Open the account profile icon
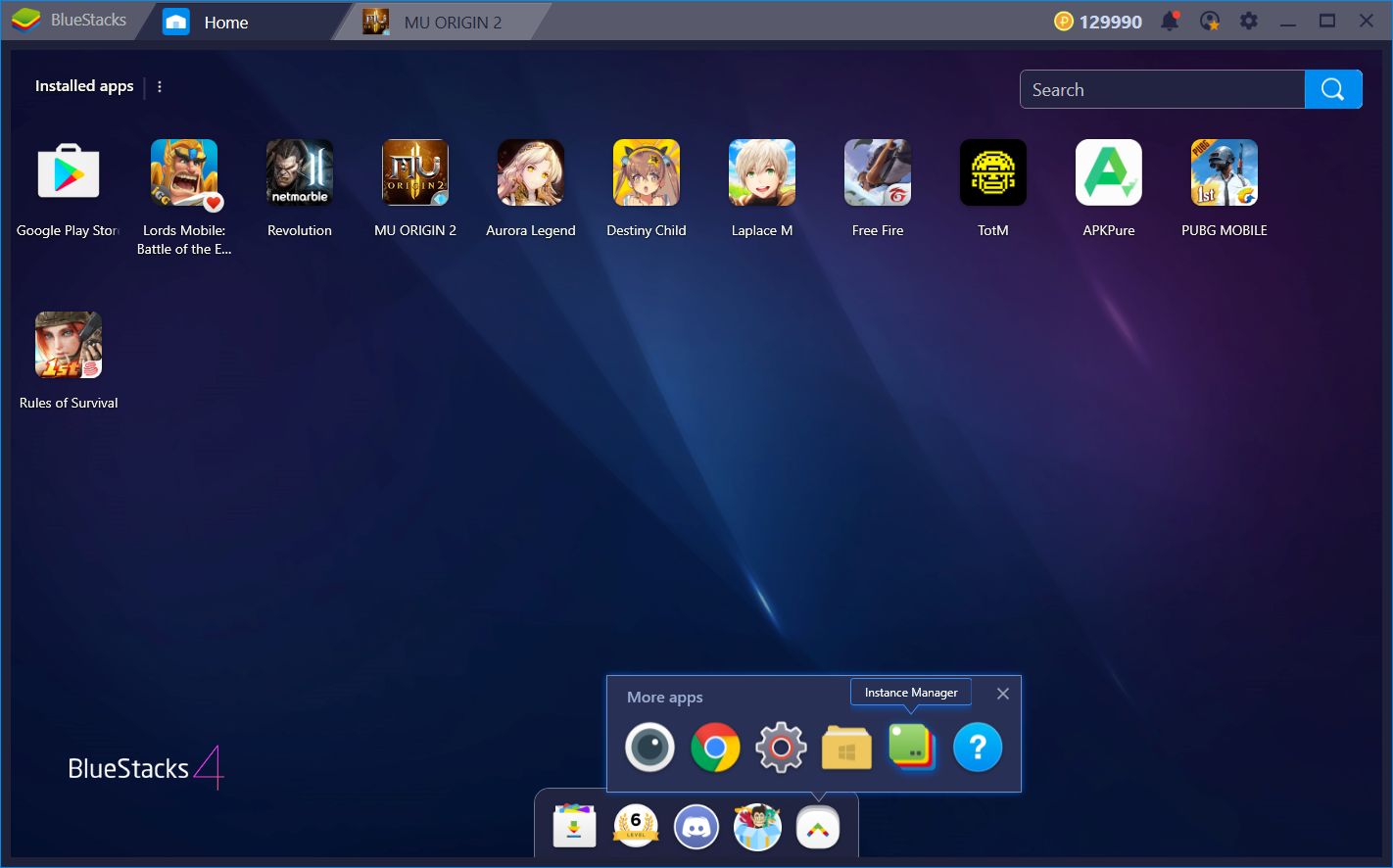The image size is (1393, 868). coord(1210,21)
